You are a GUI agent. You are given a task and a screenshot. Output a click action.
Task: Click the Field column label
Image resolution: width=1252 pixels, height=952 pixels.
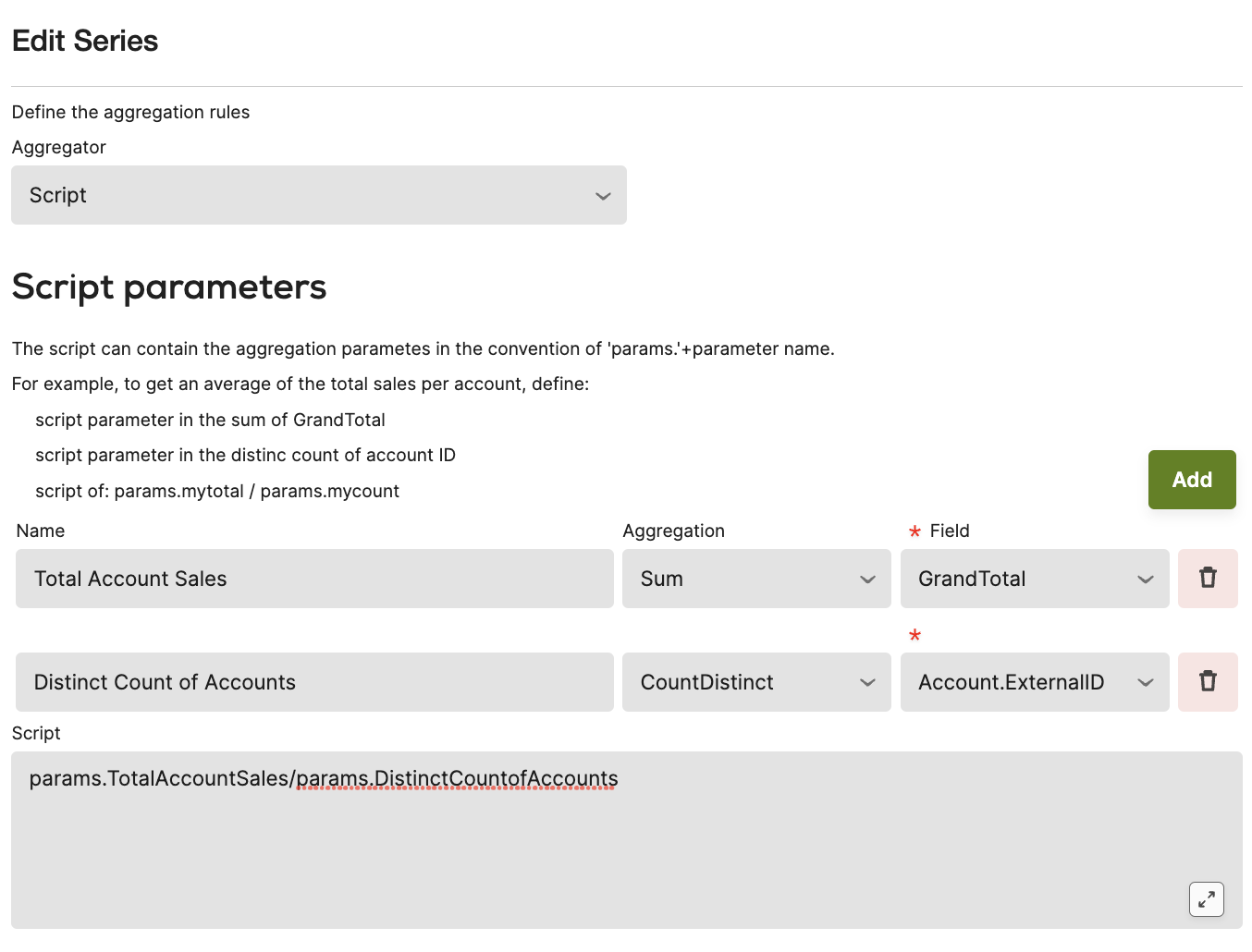point(950,531)
